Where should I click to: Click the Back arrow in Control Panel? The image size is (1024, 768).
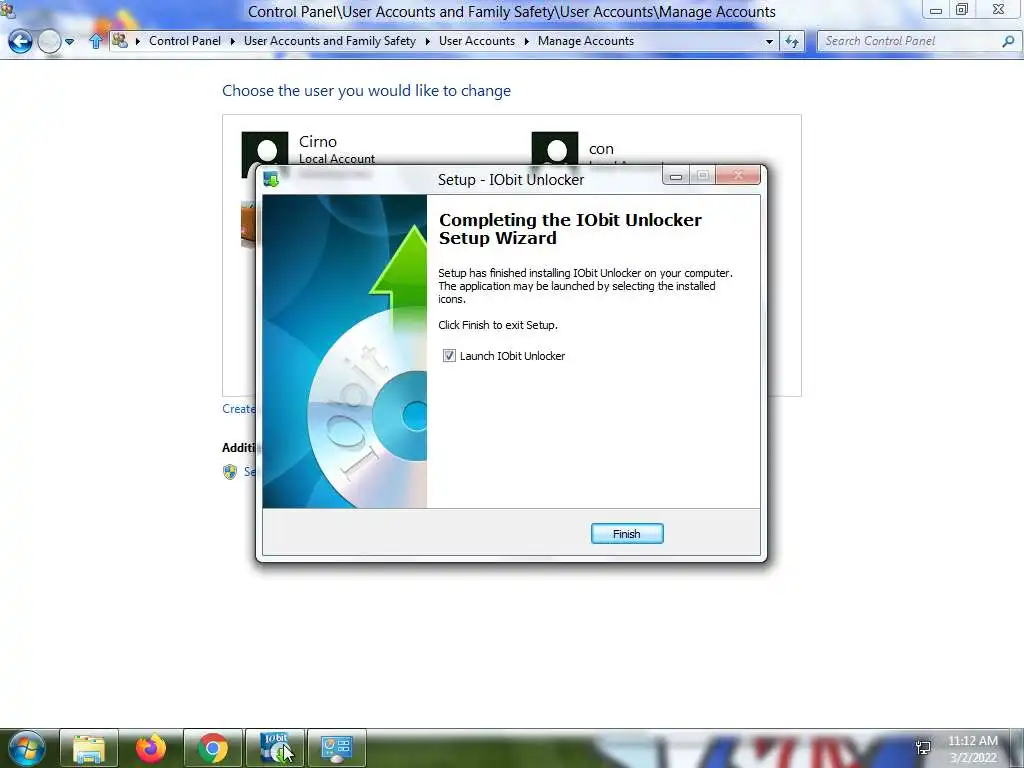[20, 41]
